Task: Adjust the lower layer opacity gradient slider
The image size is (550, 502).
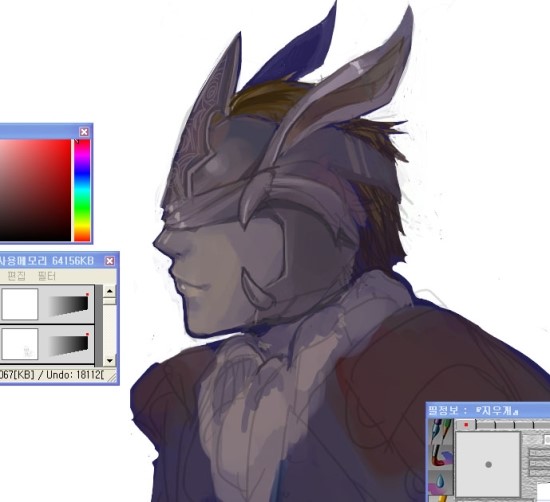Action: click(x=69, y=346)
